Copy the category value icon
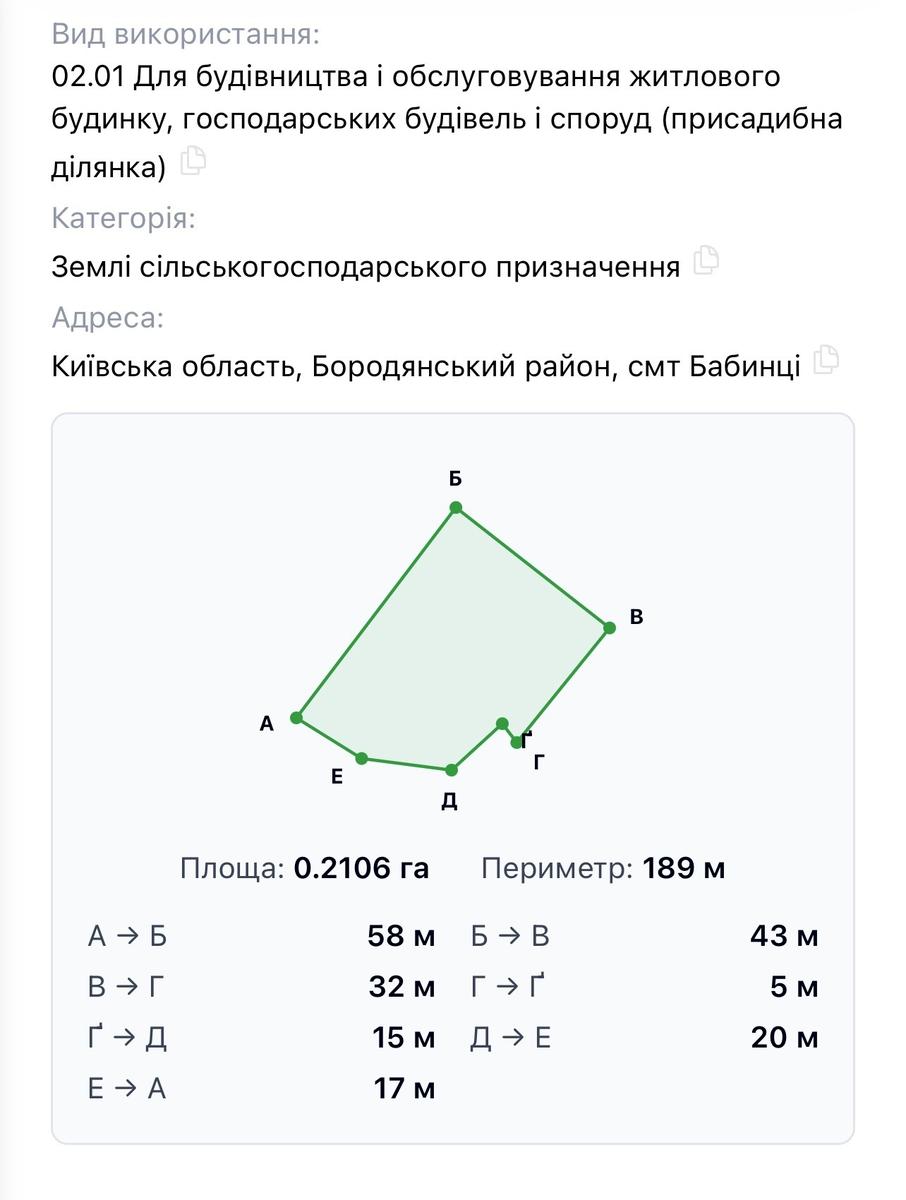906x1200 pixels. coord(706,260)
